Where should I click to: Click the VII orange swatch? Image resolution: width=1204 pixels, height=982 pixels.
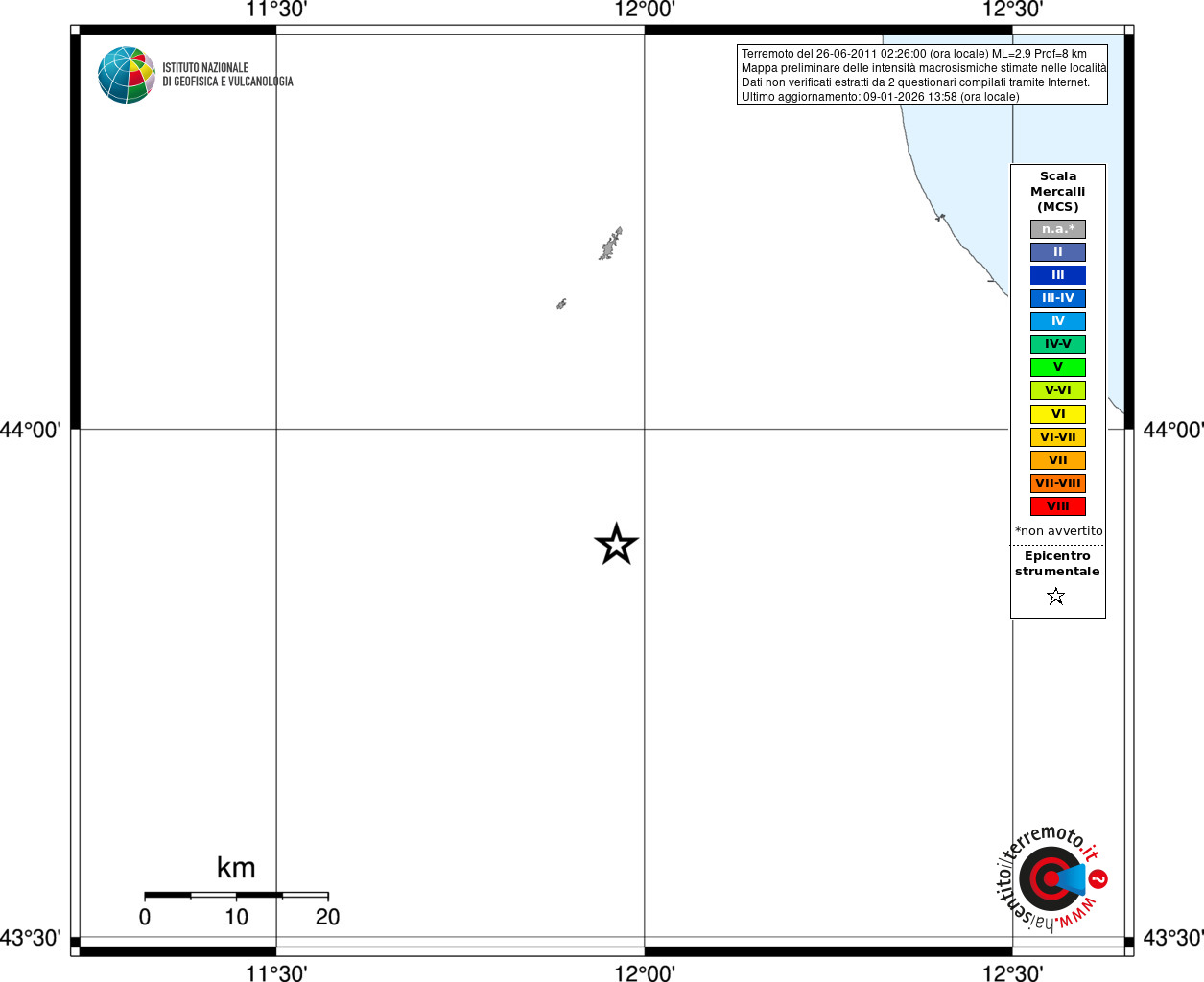[1058, 460]
